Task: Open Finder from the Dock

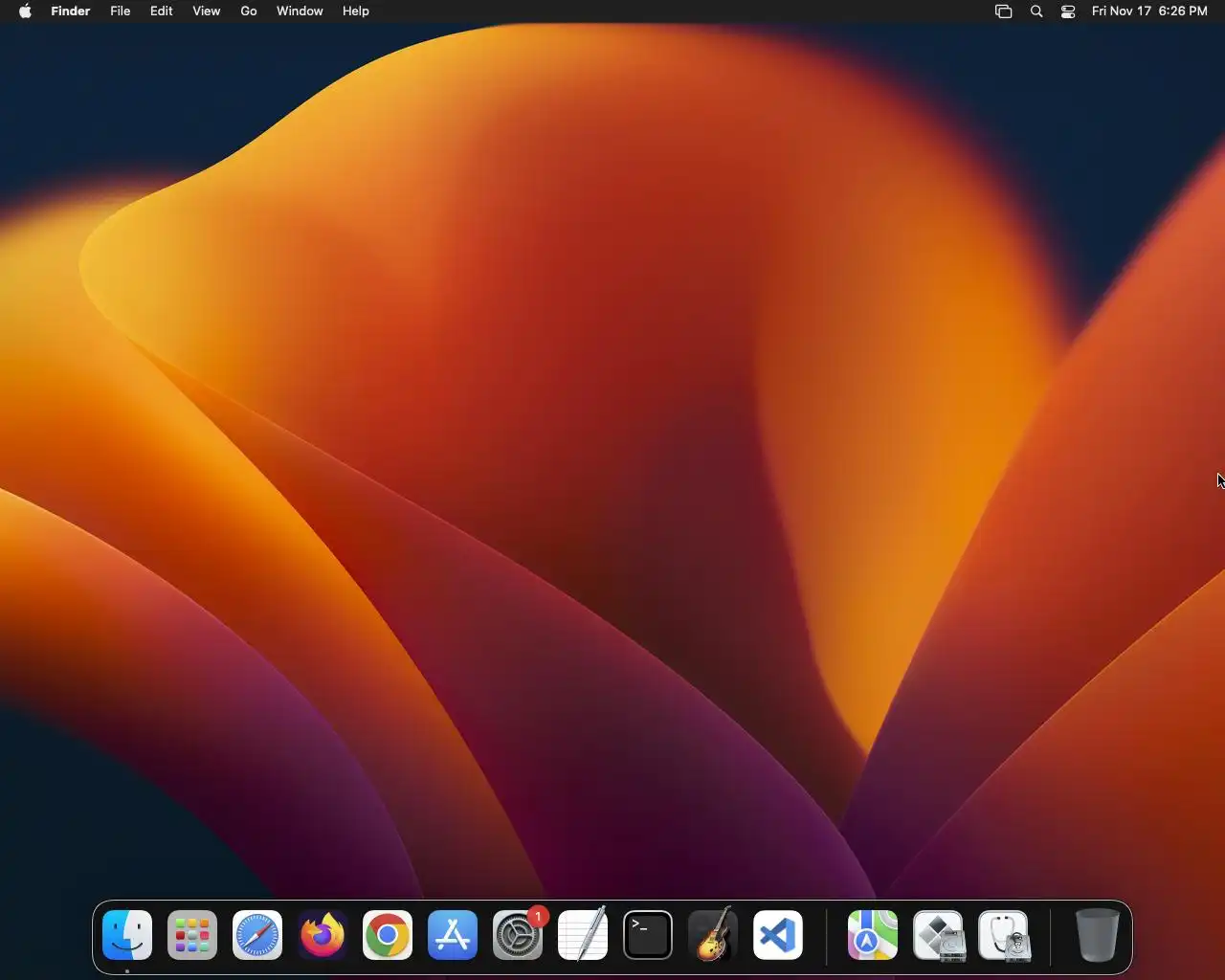Action: (x=127, y=935)
